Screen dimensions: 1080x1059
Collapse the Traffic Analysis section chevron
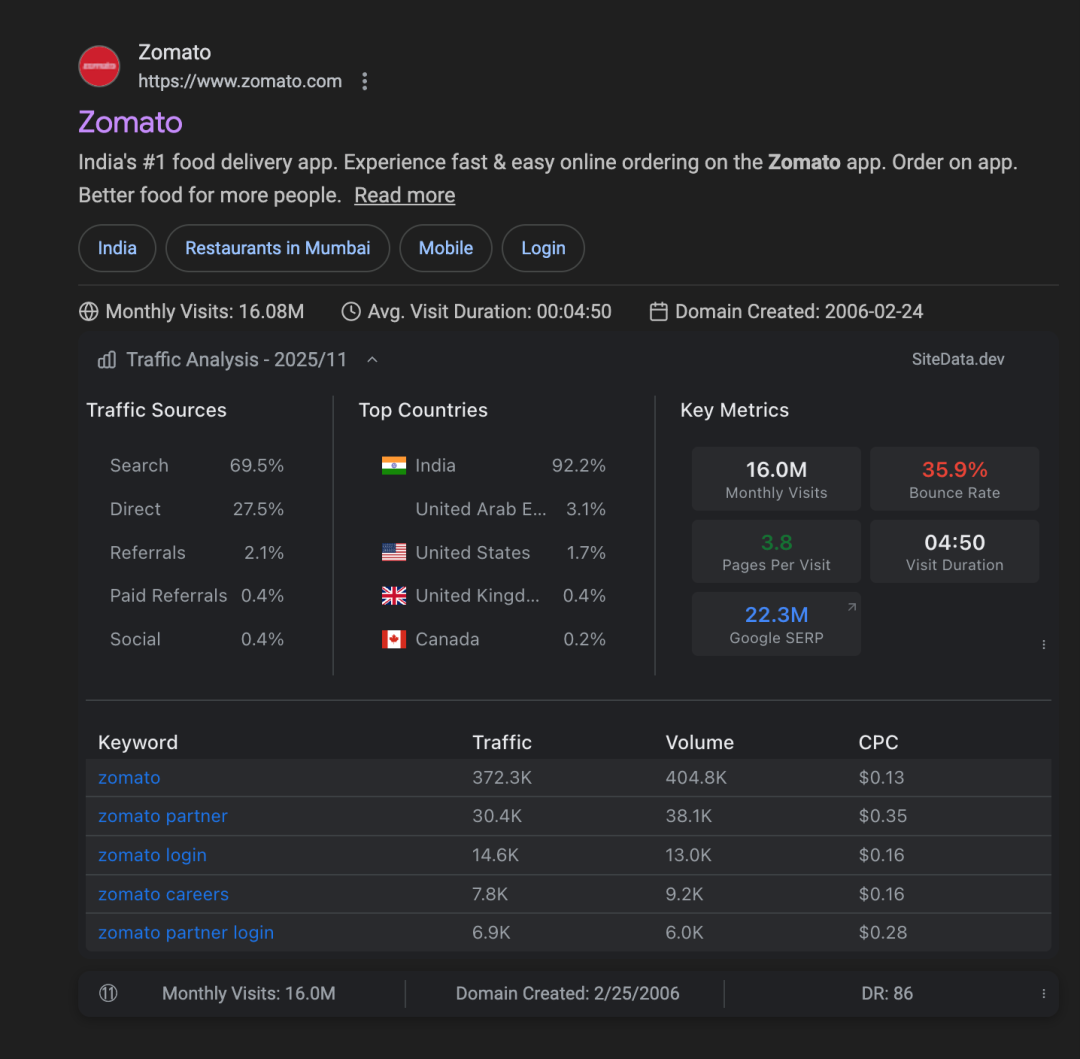coord(372,359)
